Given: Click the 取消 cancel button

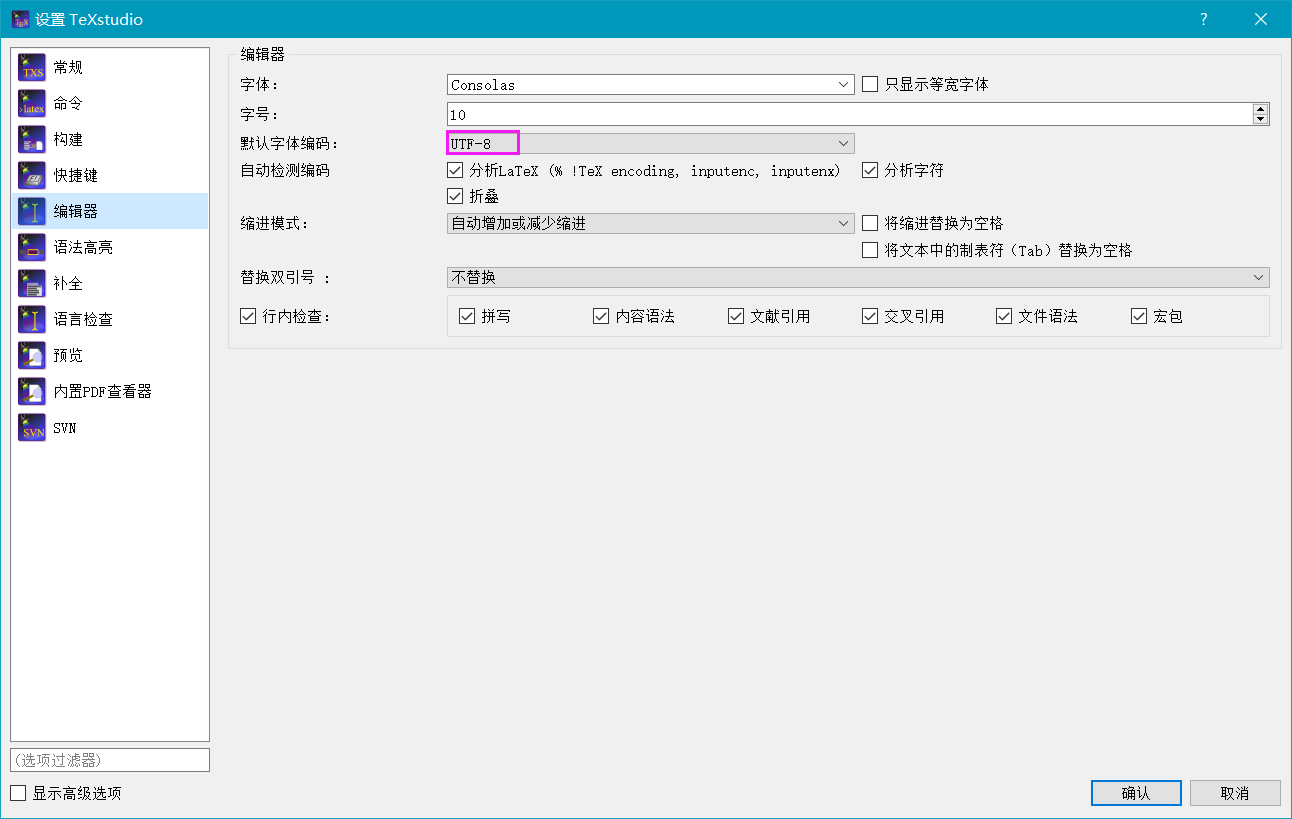Looking at the screenshot, I should 1235,792.
